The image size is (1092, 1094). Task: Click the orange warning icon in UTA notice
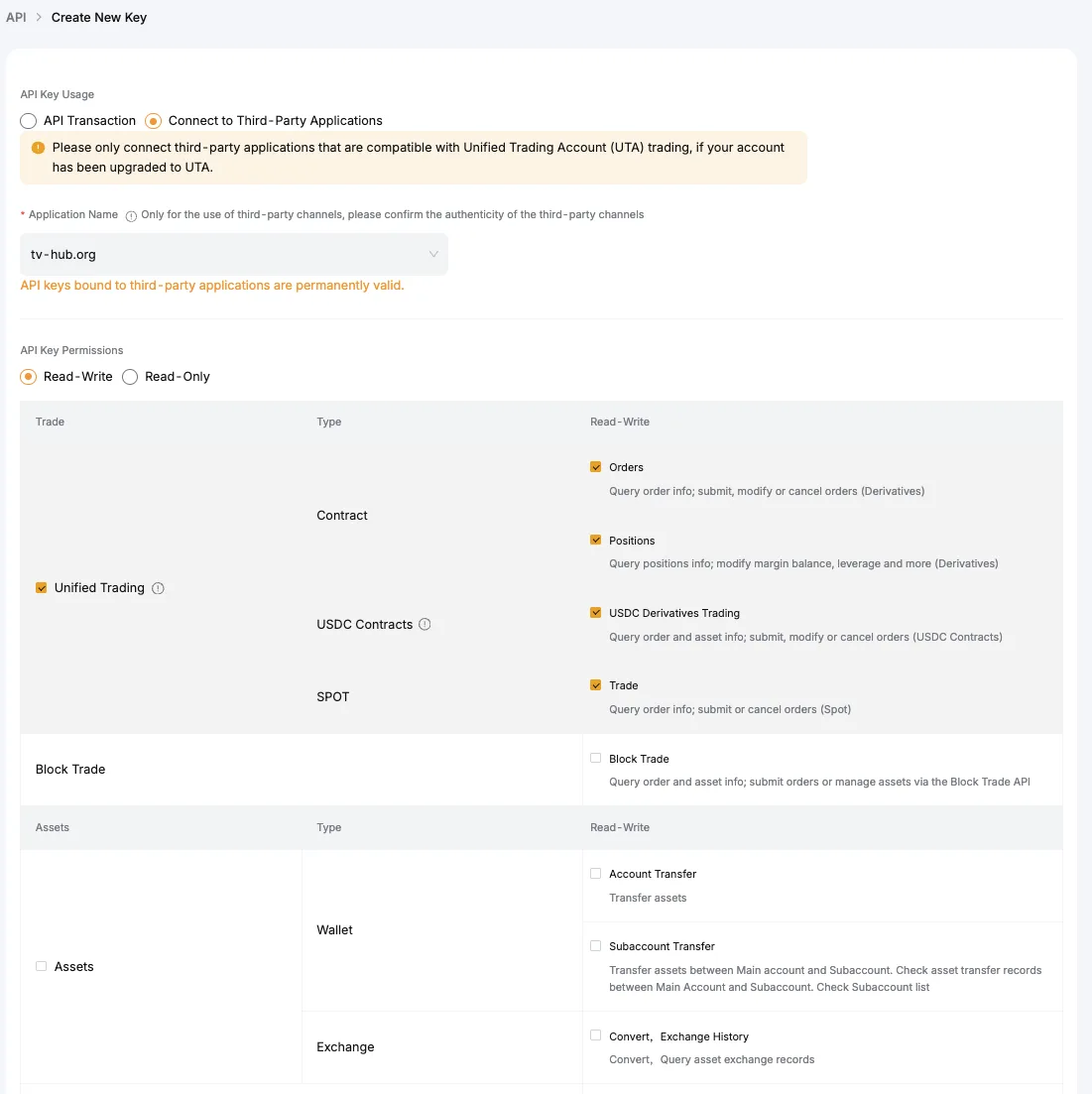(x=39, y=148)
